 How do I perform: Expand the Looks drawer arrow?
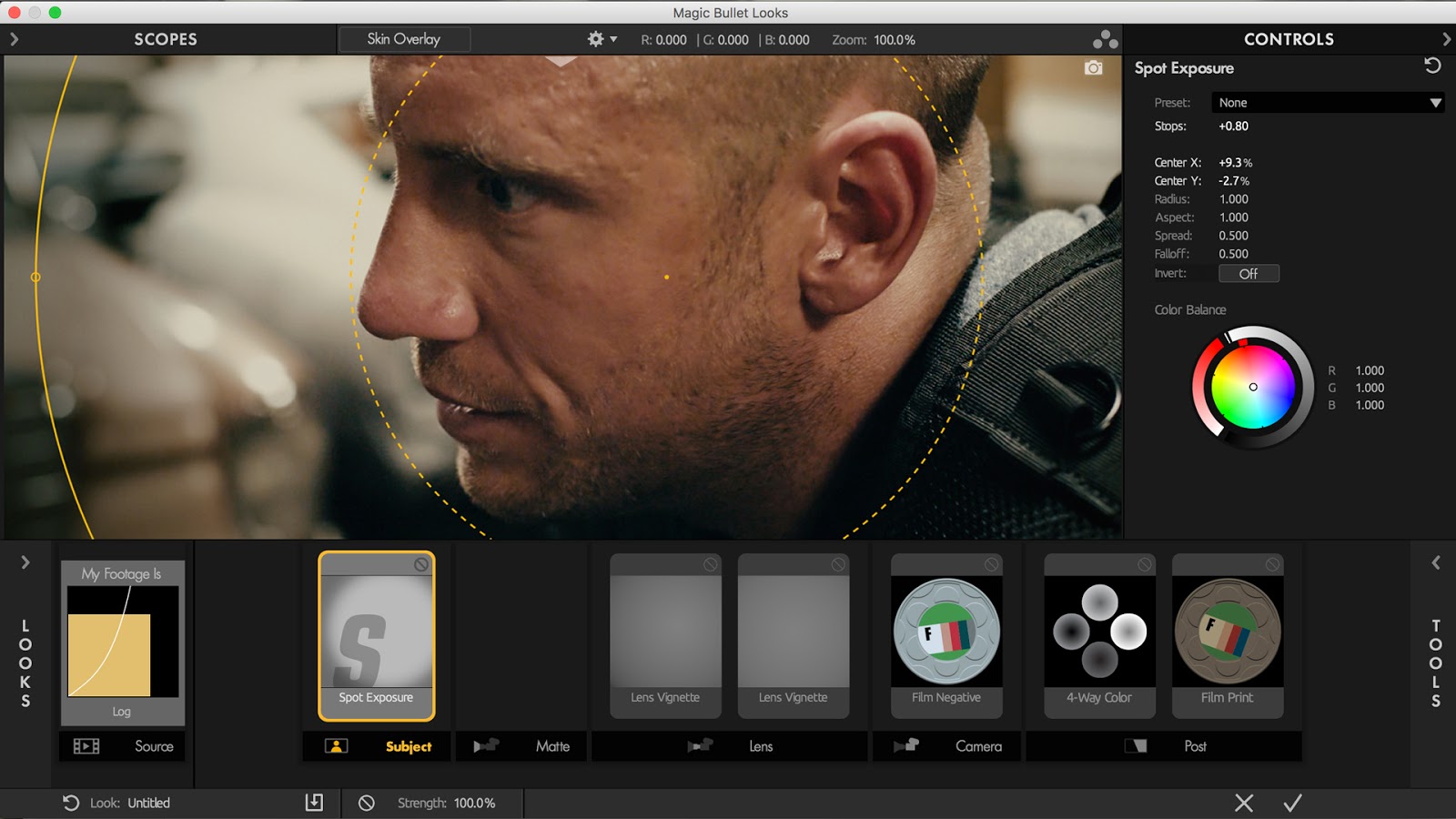(x=25, y=562)
